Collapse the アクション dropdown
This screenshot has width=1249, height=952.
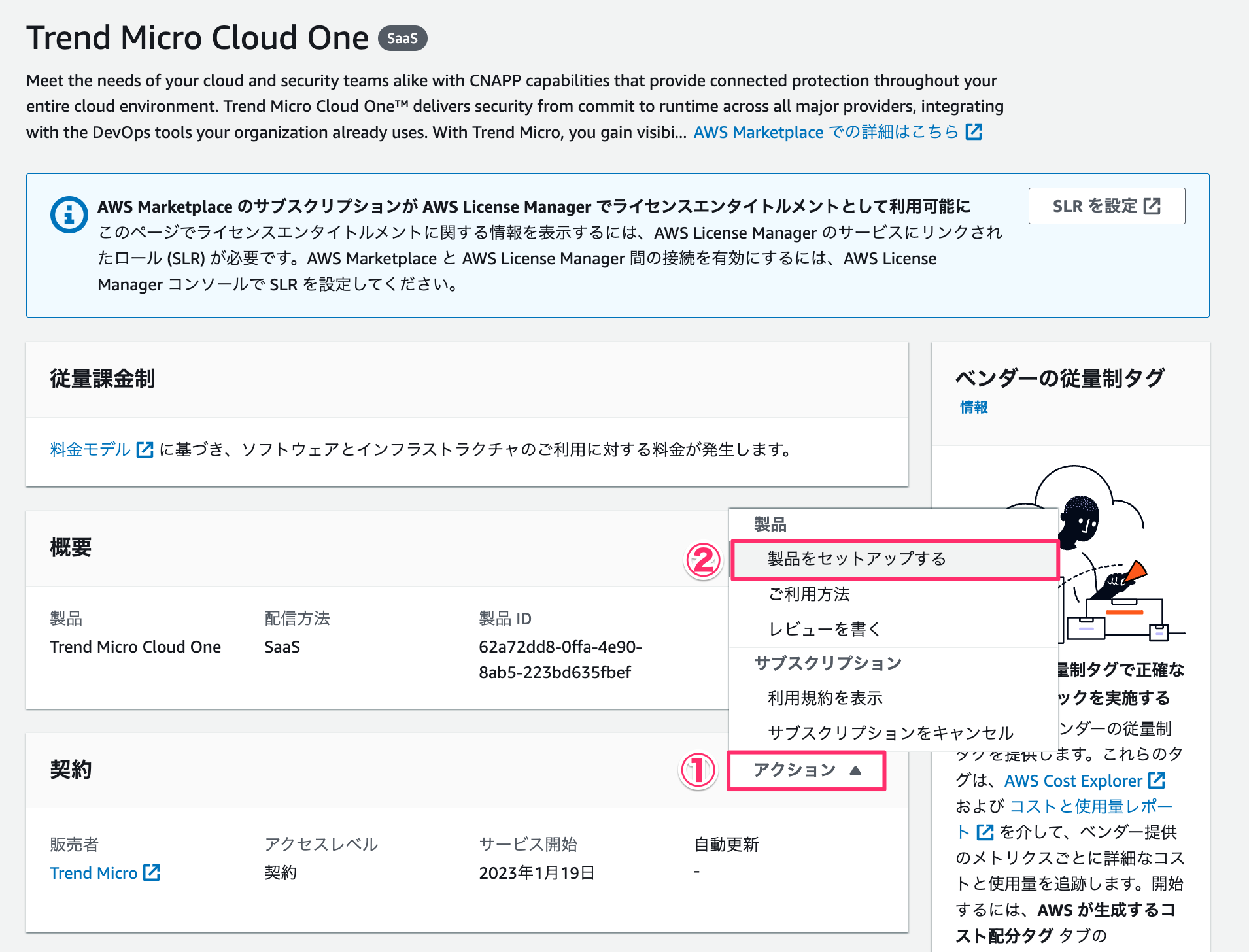pyautogui.click(x=806, y=770)
